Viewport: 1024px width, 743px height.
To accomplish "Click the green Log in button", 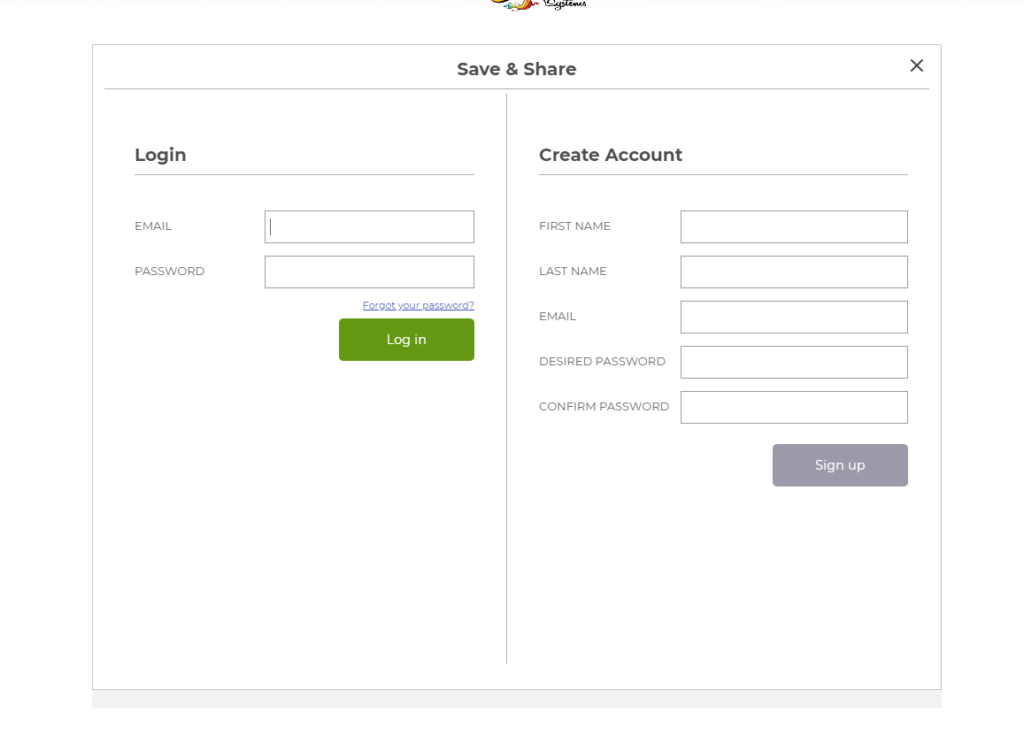I will click(406, 340).
